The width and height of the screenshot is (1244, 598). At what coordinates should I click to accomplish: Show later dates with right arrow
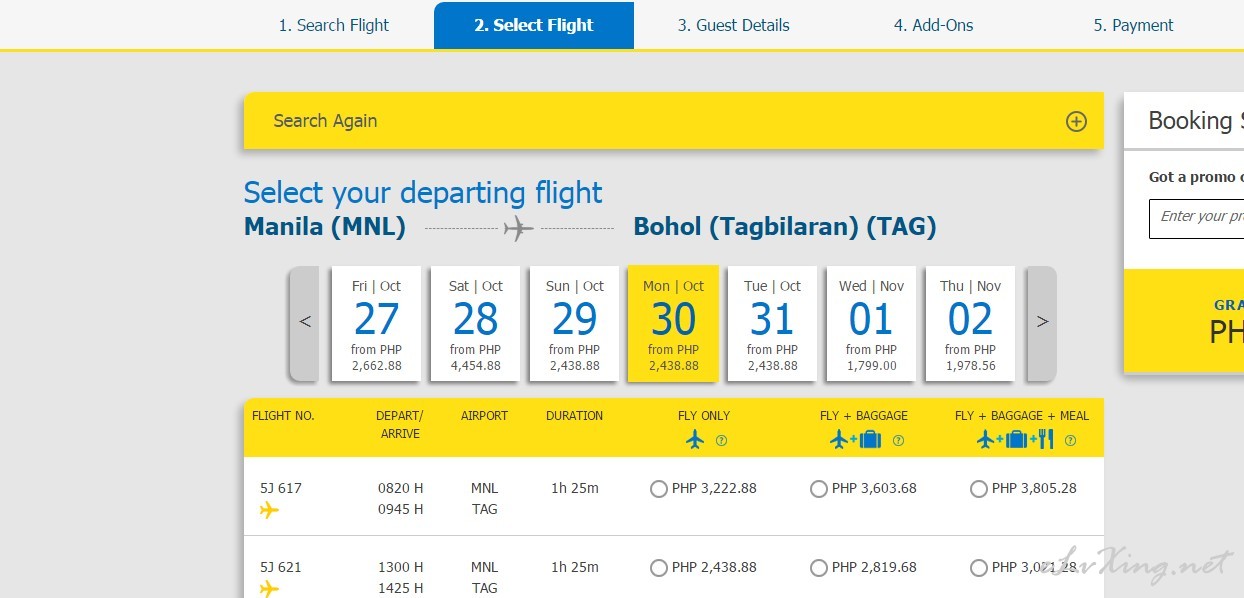tap(1042, 323)
